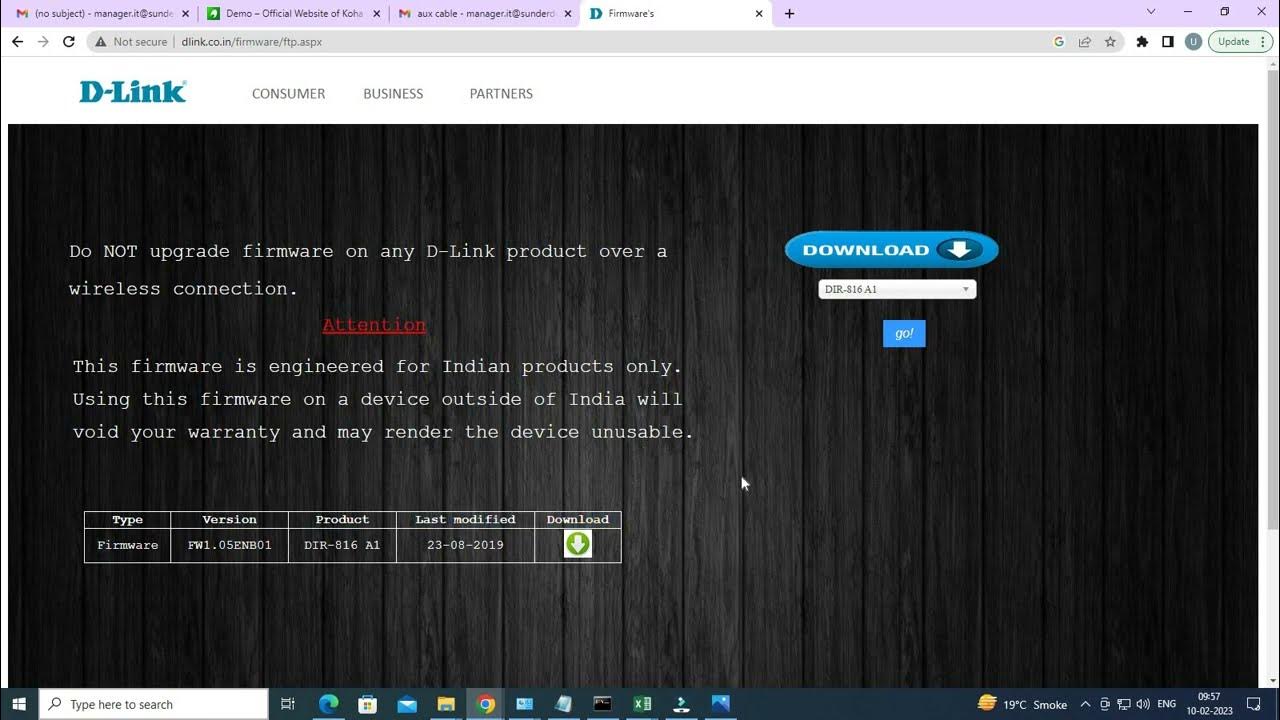Click the D-Link logo
The height and width of the screenshot is (720, 1280).
pos(133,92)
